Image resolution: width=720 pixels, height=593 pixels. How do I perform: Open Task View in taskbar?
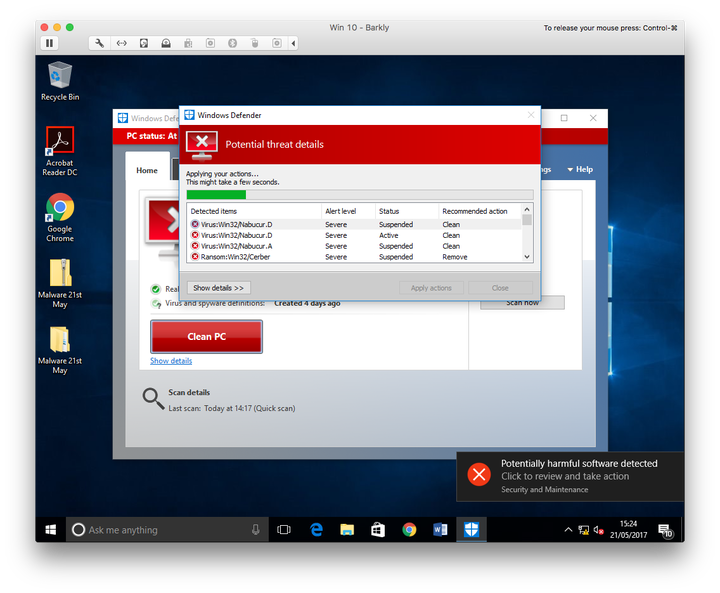click(x=284, y=530)
